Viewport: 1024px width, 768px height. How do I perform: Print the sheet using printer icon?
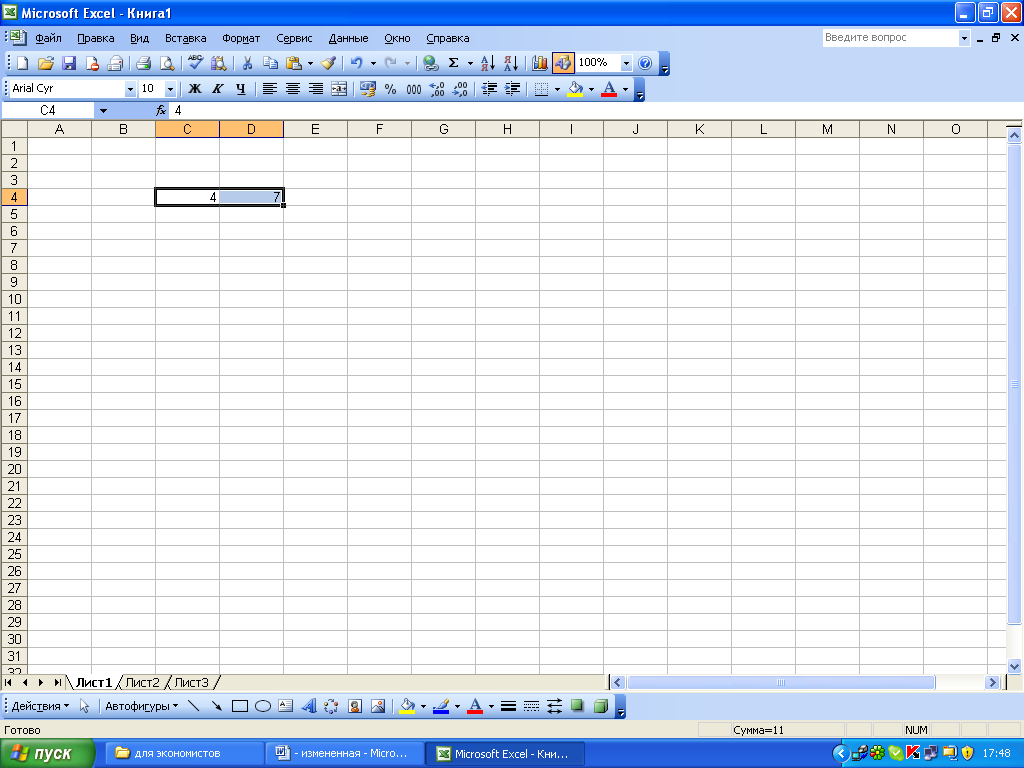coord(144,63)
